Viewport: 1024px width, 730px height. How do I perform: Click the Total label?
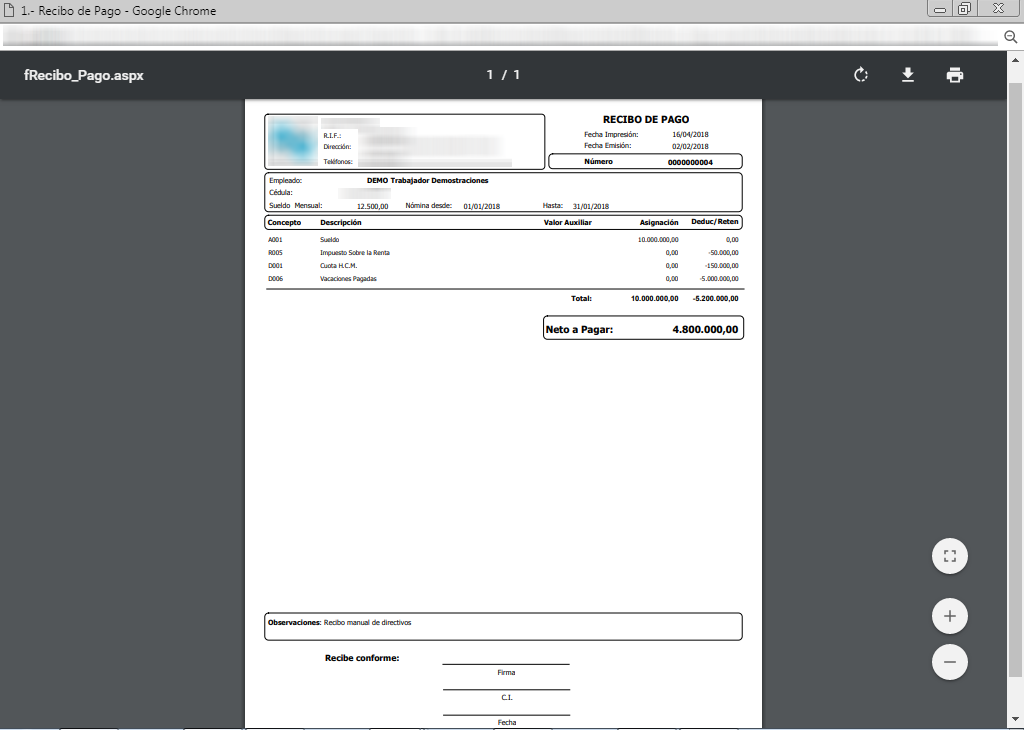(581, 298)
